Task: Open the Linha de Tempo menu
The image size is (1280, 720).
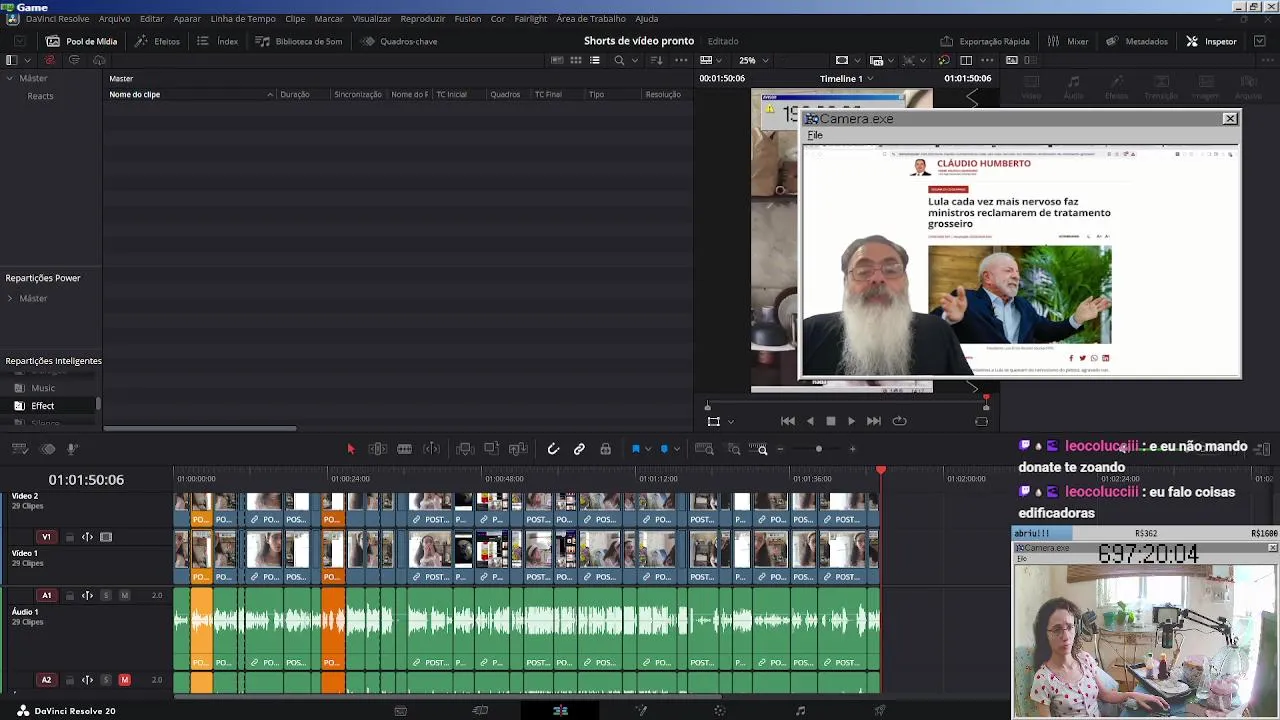Action: click(243, 19)
